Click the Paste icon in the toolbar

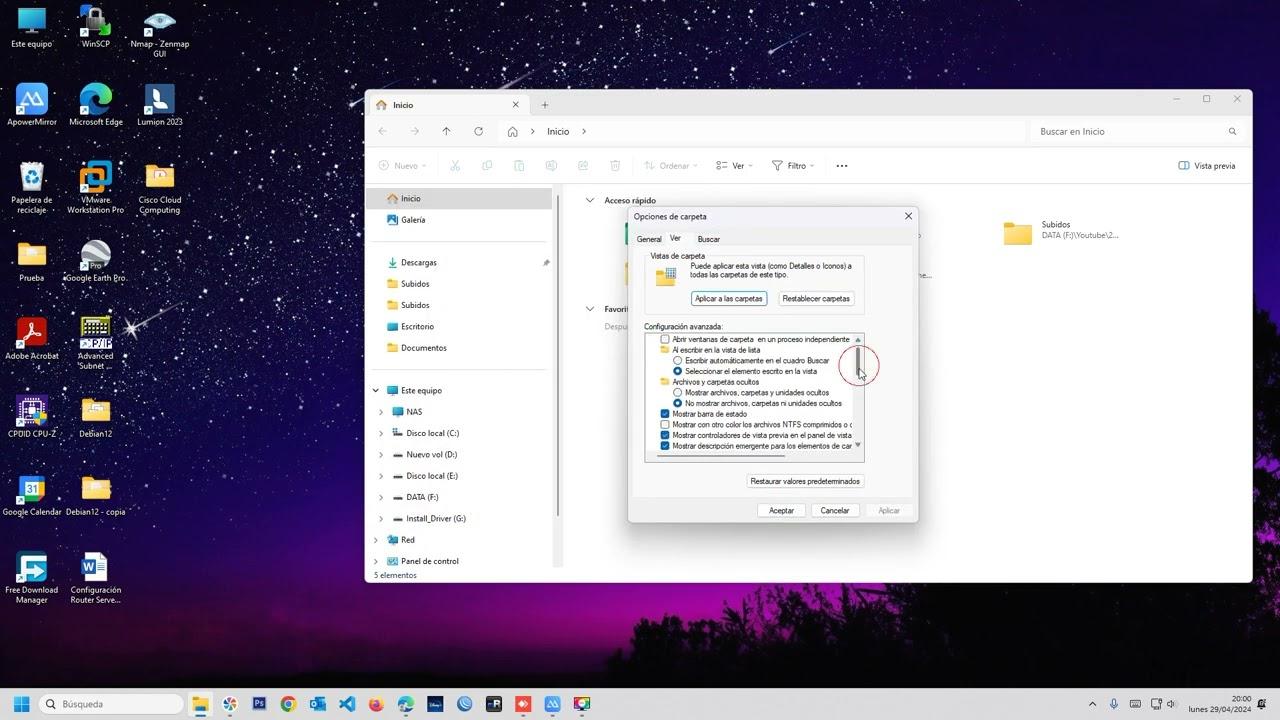click(x=519, y=165)
